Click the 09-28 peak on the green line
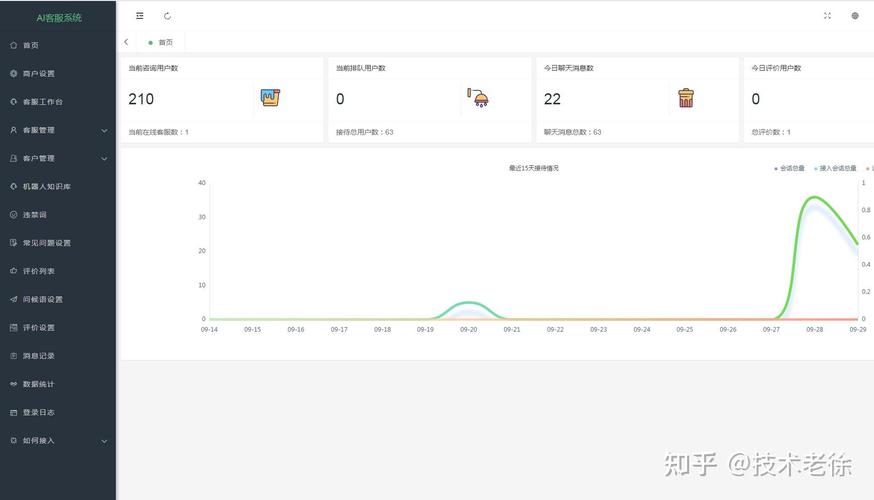Screen dimensions: 874x500 (x=815, y=197)
